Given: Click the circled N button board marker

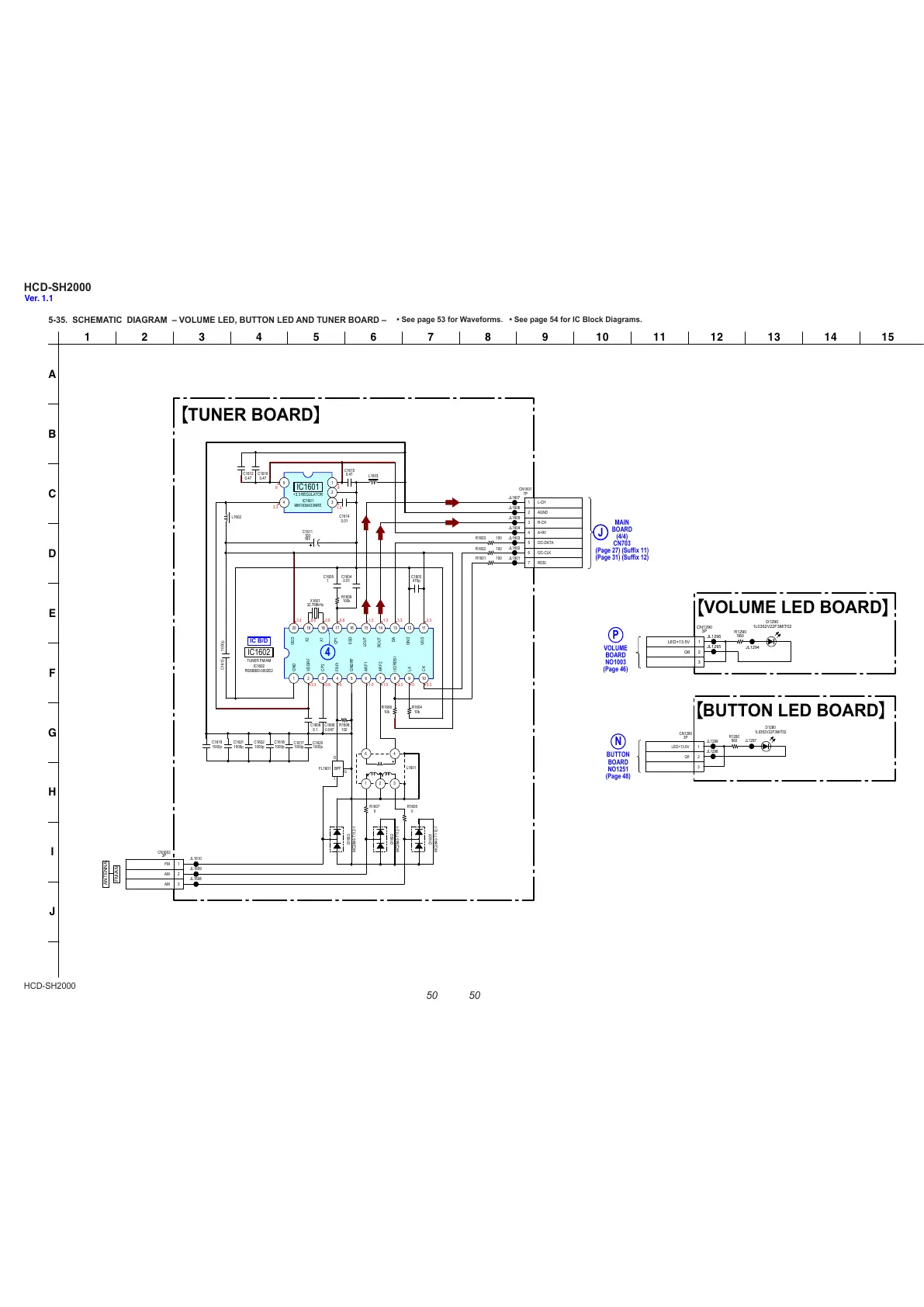Looking at the screenshot, I should [x=618, y=741].
